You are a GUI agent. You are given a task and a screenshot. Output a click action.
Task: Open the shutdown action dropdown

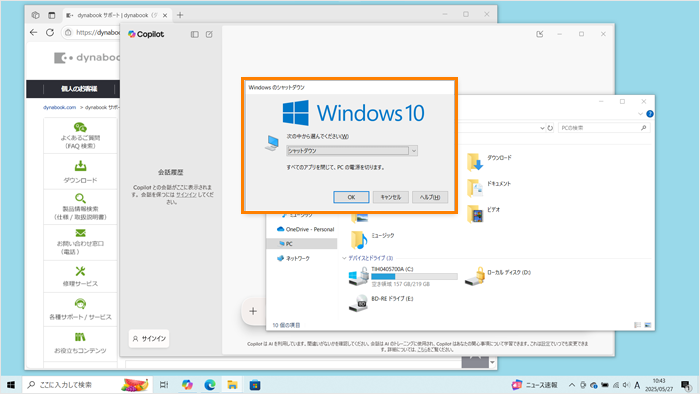413,151
